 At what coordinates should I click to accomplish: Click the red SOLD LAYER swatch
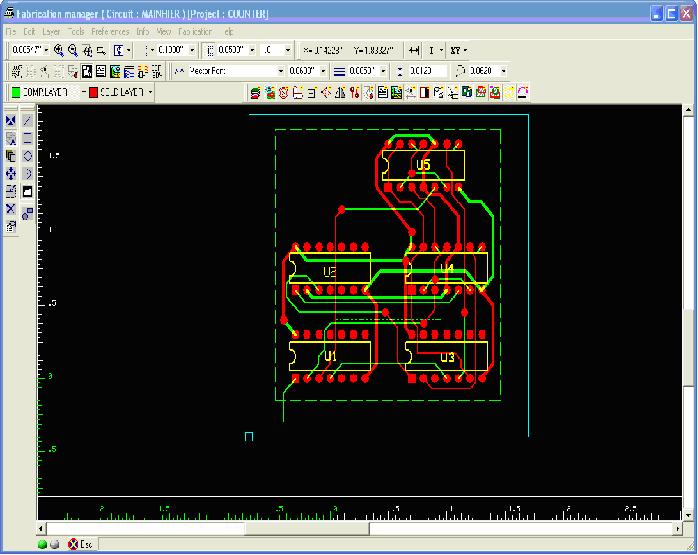[x=93, y=92]
